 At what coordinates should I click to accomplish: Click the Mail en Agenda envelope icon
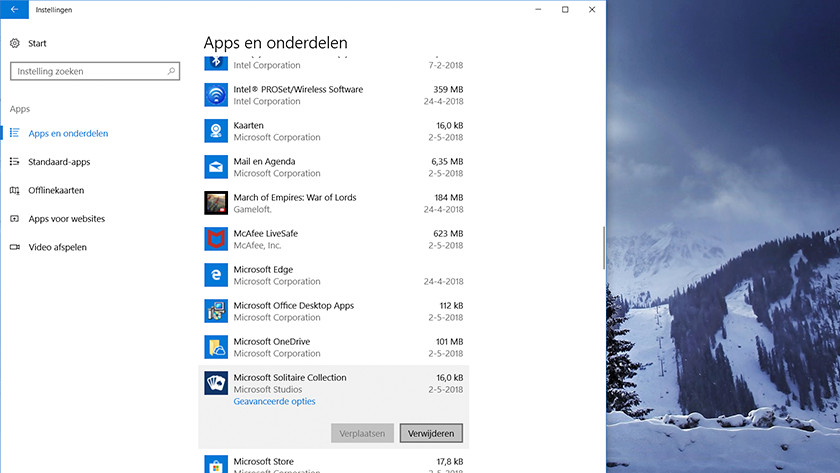217,167
